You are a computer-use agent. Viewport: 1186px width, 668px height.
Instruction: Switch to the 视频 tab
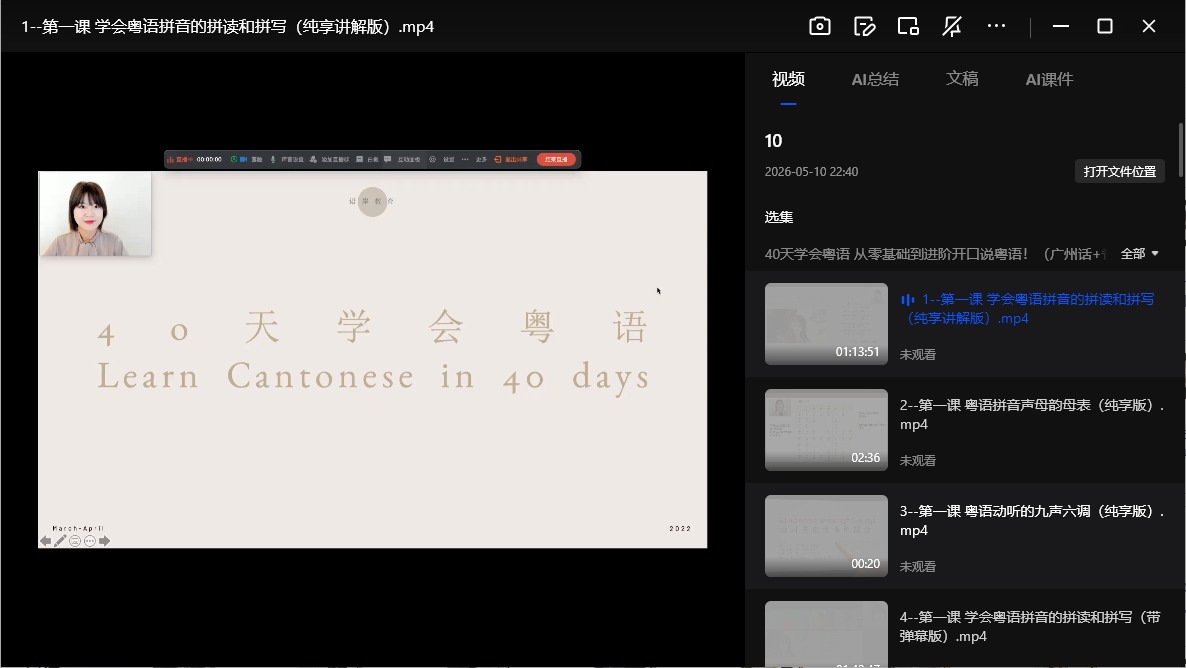[x=788, y=79]
